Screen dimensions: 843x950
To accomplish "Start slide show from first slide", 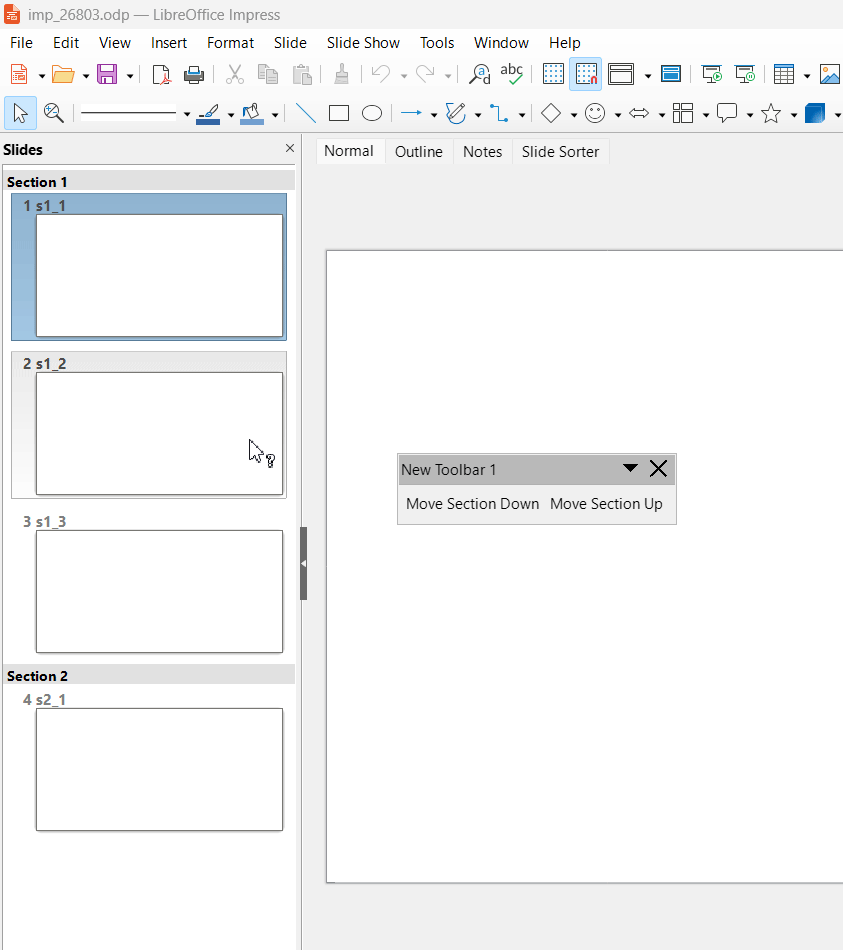I will click(712, 75).
